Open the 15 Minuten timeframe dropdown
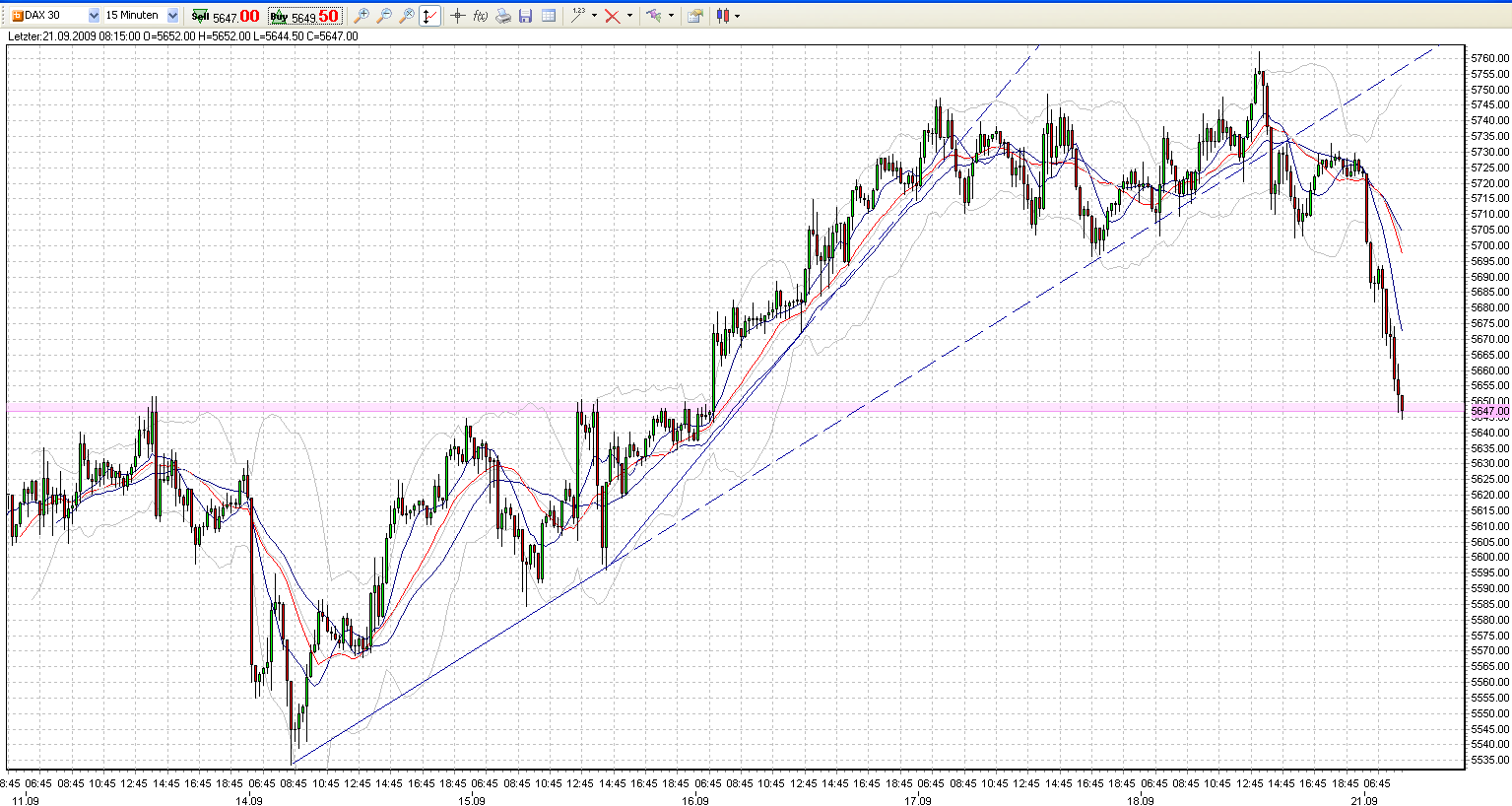This screenshot has height=806, width=1512. tap(173, 16)
